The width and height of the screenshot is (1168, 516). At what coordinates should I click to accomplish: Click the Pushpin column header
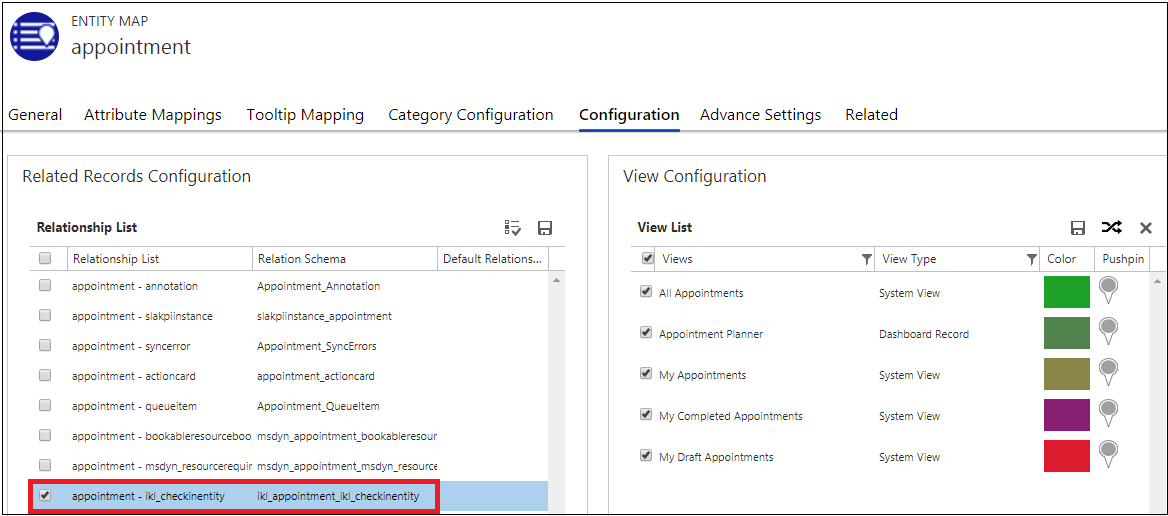(x=1122, y=258)
